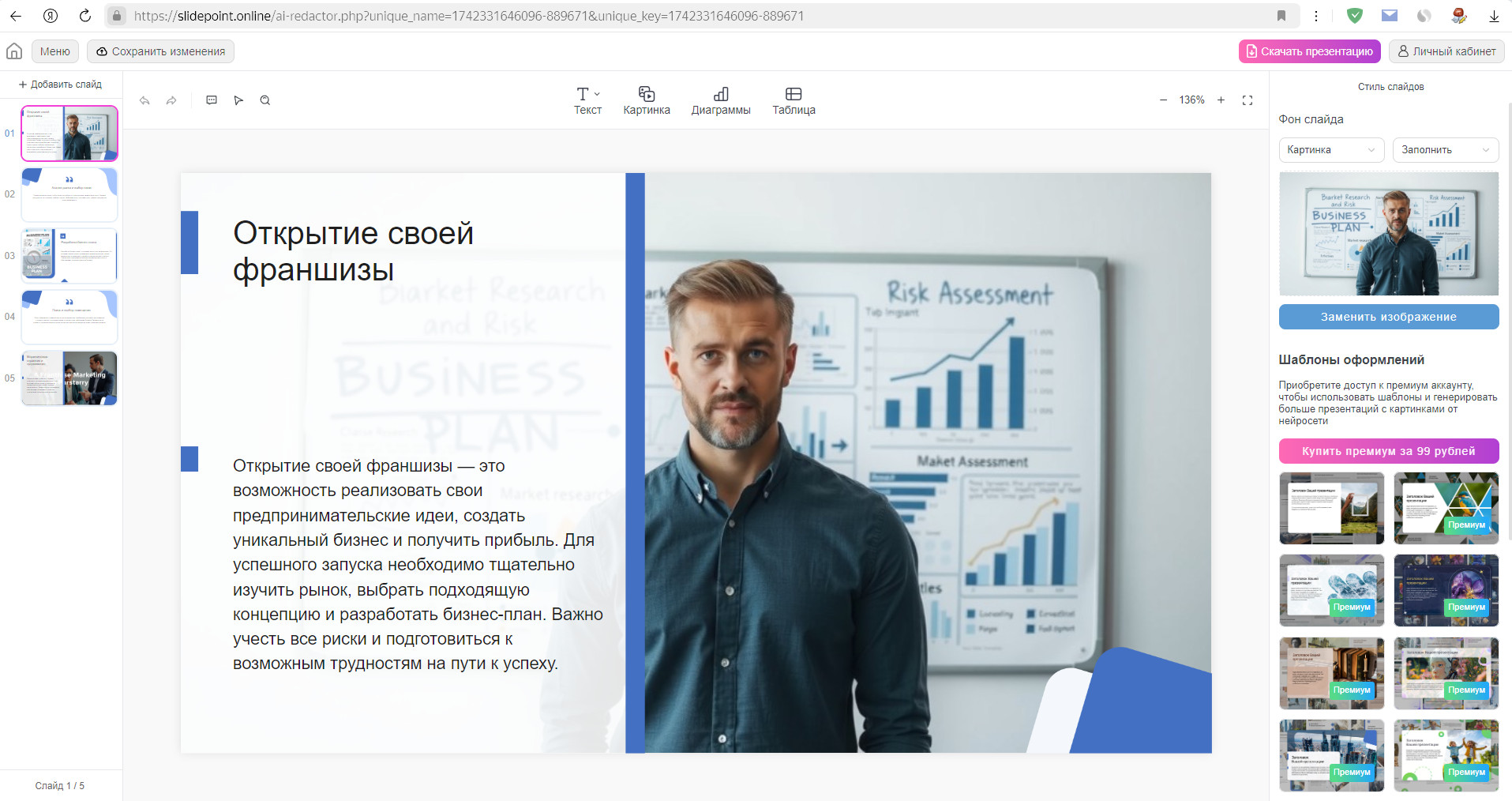This screenshot has width=1512, height=801.
Task: Expand the Заполнить fill mode dropdown
Action: [1446, 150]
